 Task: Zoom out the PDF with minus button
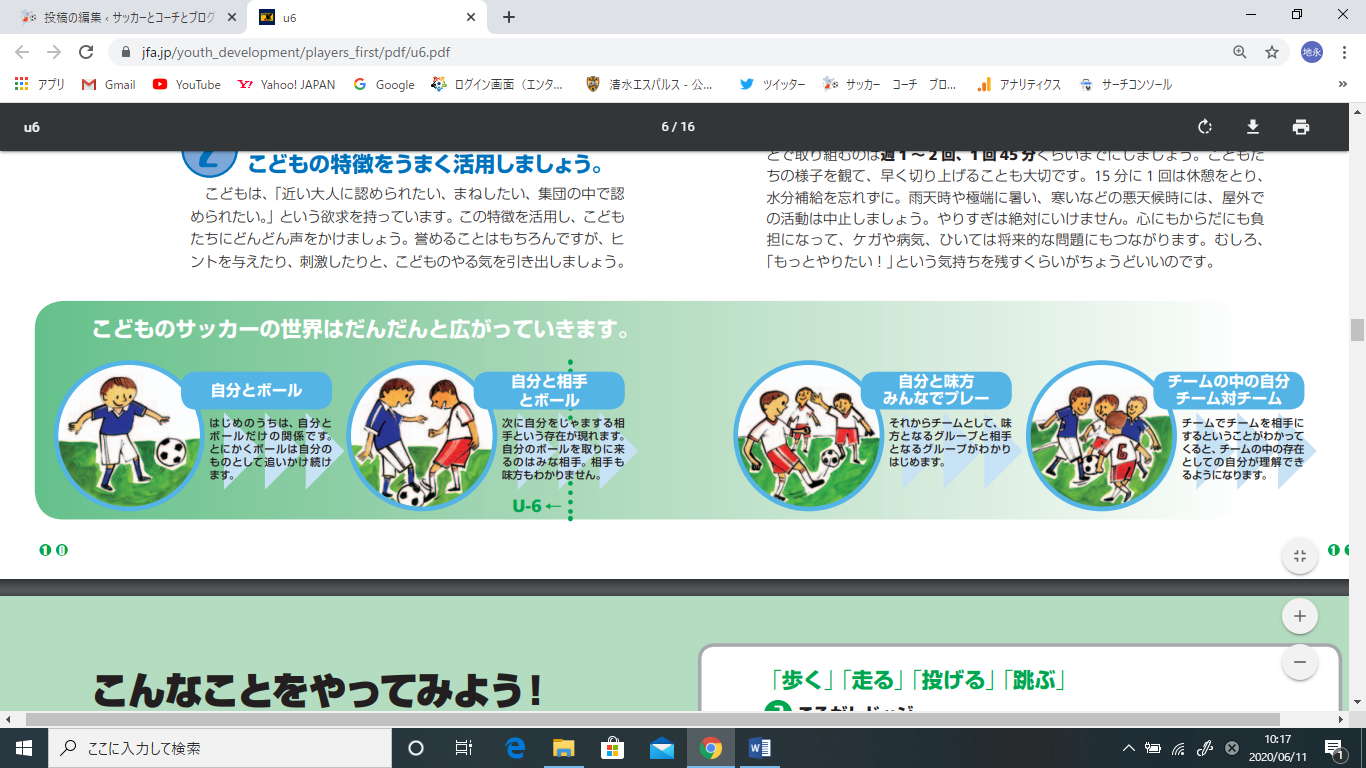pyautogui.click(x=1299, y=661)
